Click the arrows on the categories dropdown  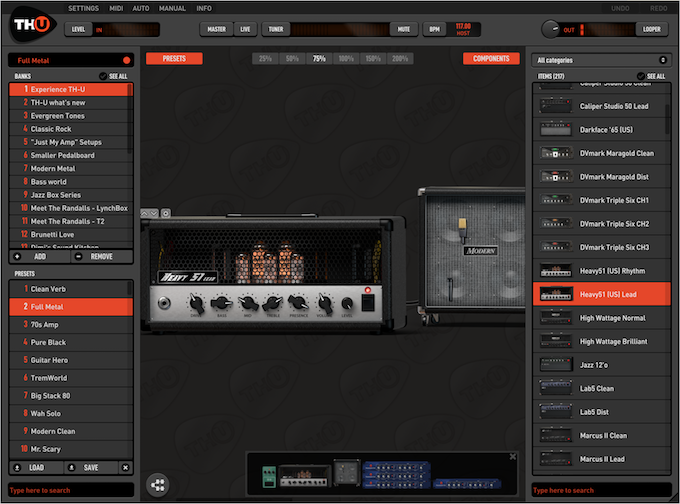(663, 60)
